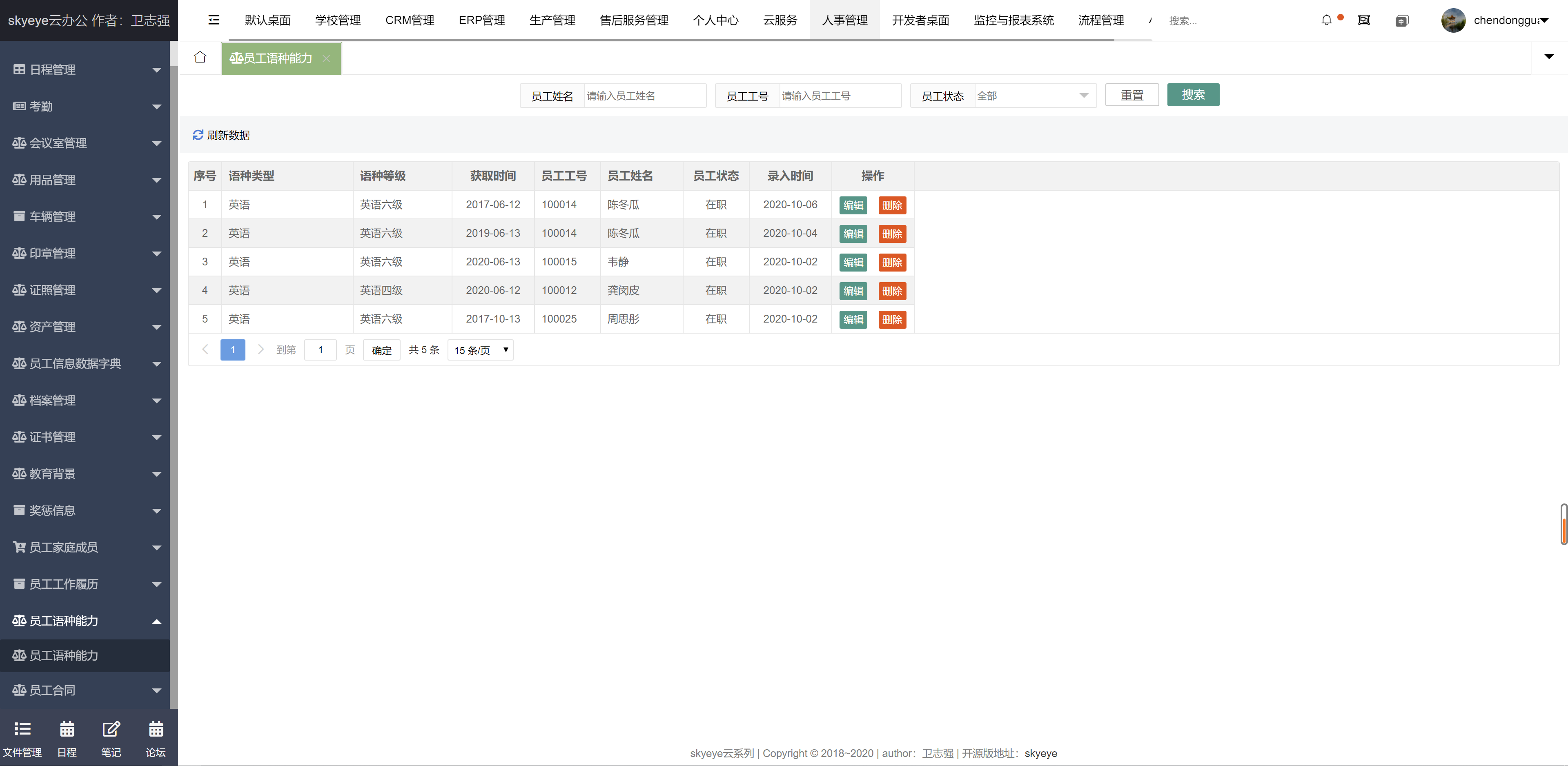Viewport: 1568px width, 766px height.
Task: Edit the row with 2017-06-12 date
Action: click(853, 205)
